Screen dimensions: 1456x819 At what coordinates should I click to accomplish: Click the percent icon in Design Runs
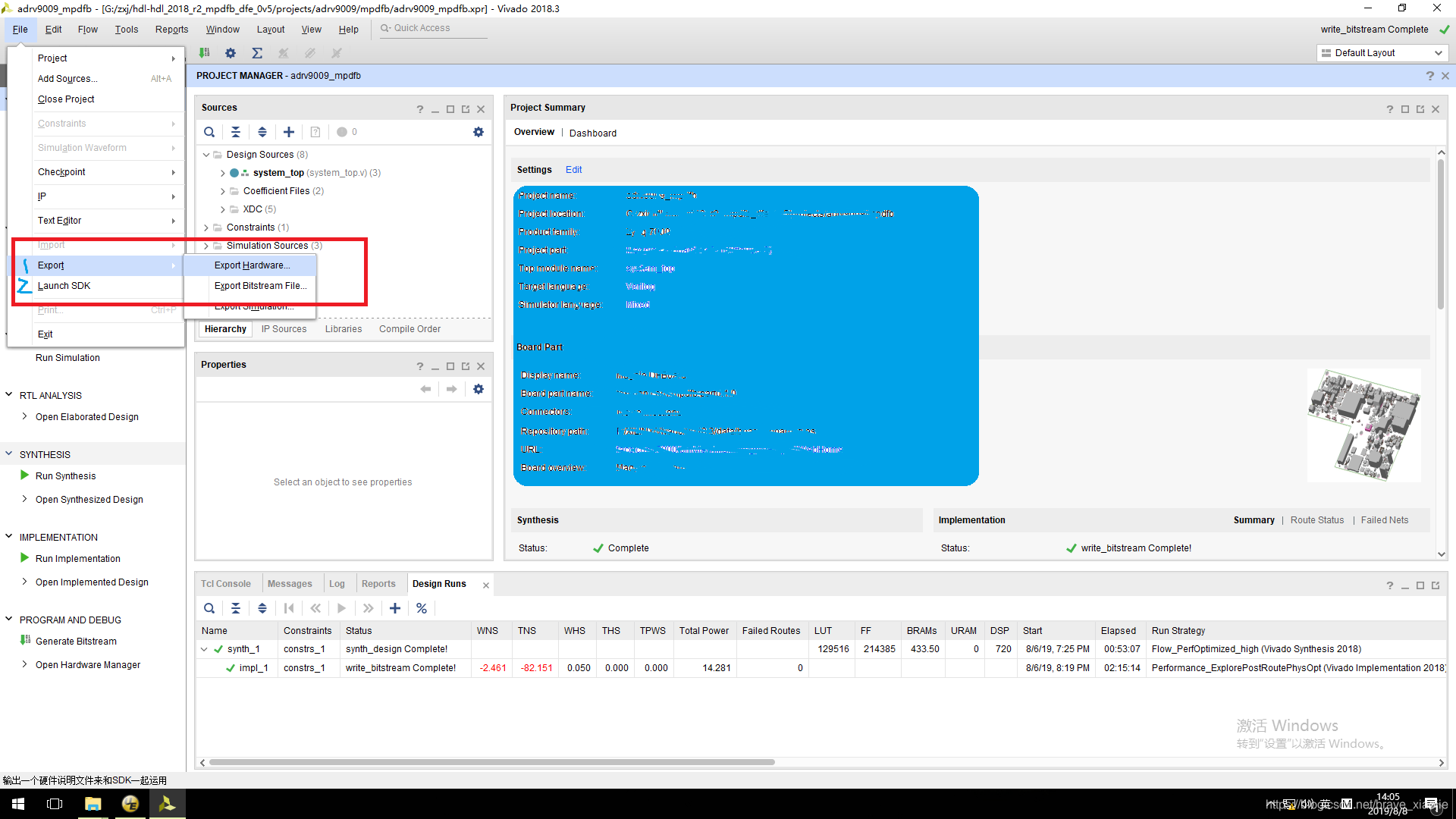click(422, 608)
